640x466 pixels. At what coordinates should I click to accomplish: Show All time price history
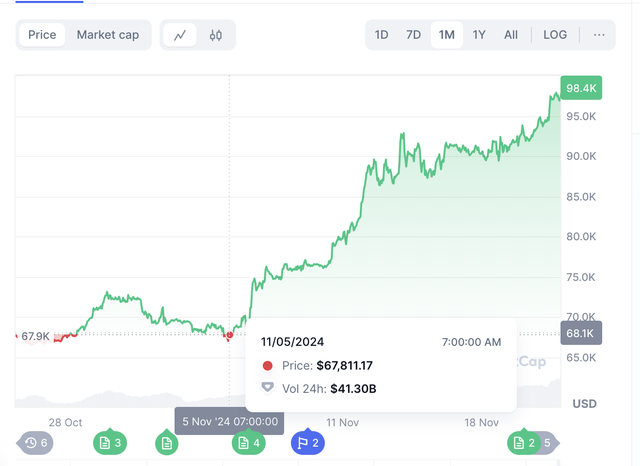click(x=511, y=35)
